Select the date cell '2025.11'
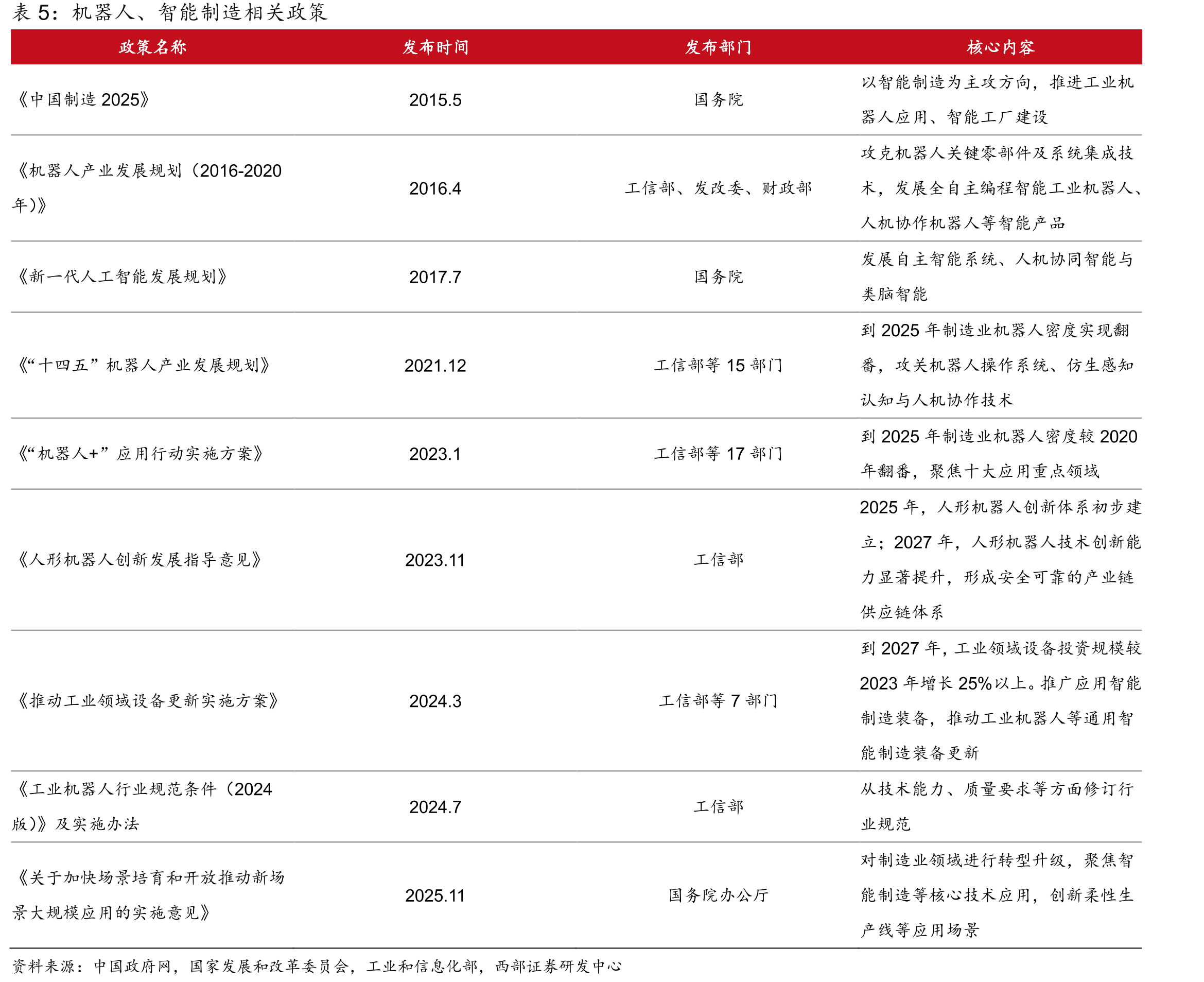The height and width of the screenshot is (982, 1204). 435,895
